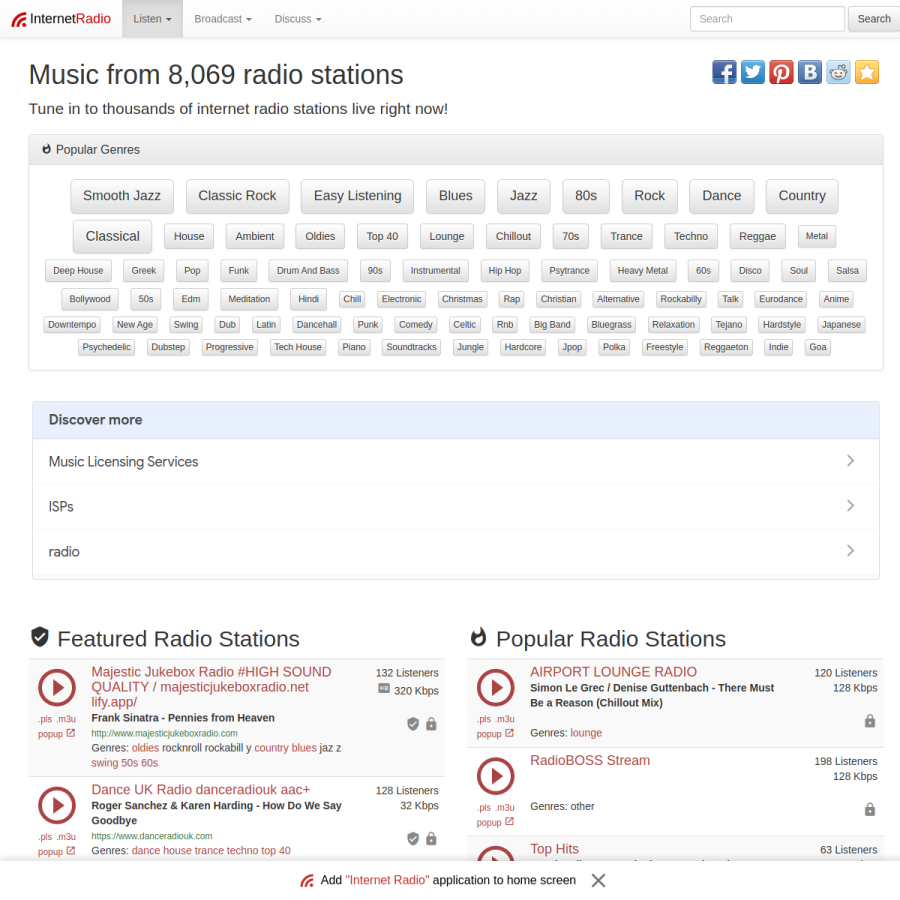900x900 pixels.
Task: Click the InternetRadio logo
Action: (x=61, y=19)
